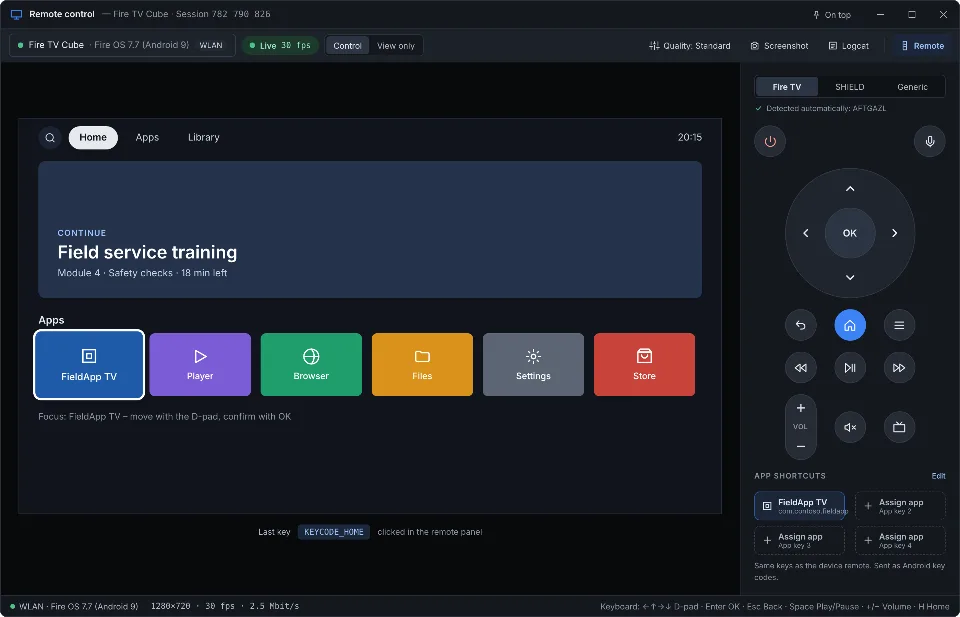Mute audio with the speaker icon
This screenshot has height=617, width=960.
(x=850, y=427)
